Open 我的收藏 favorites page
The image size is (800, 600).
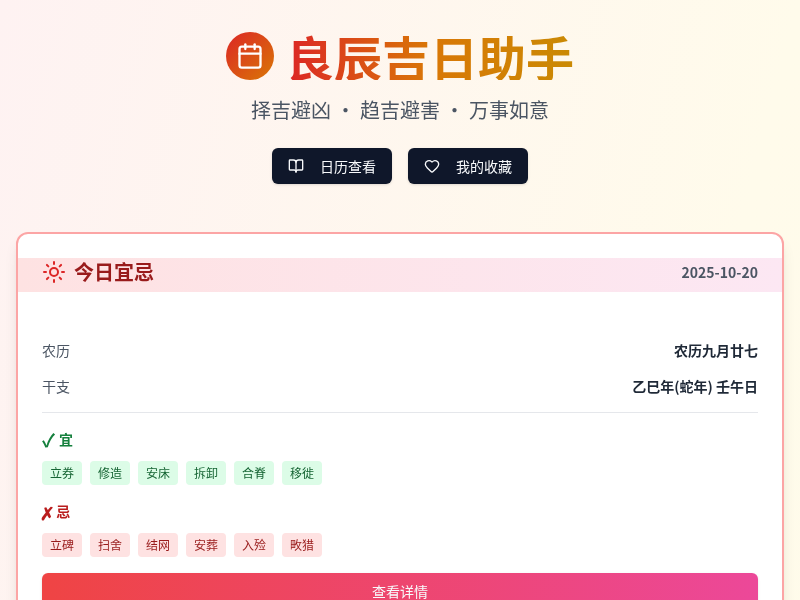[x=468, y=166]
